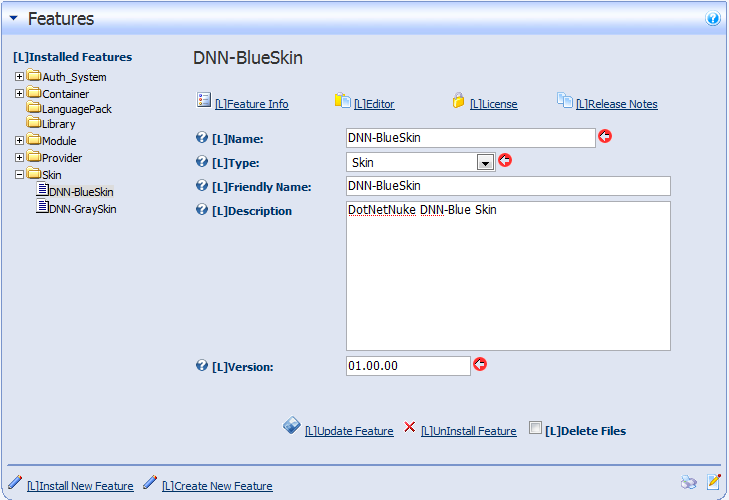729x500 pixels.
Task: Expand the Container tree node
Action: [x=19, y=93]
